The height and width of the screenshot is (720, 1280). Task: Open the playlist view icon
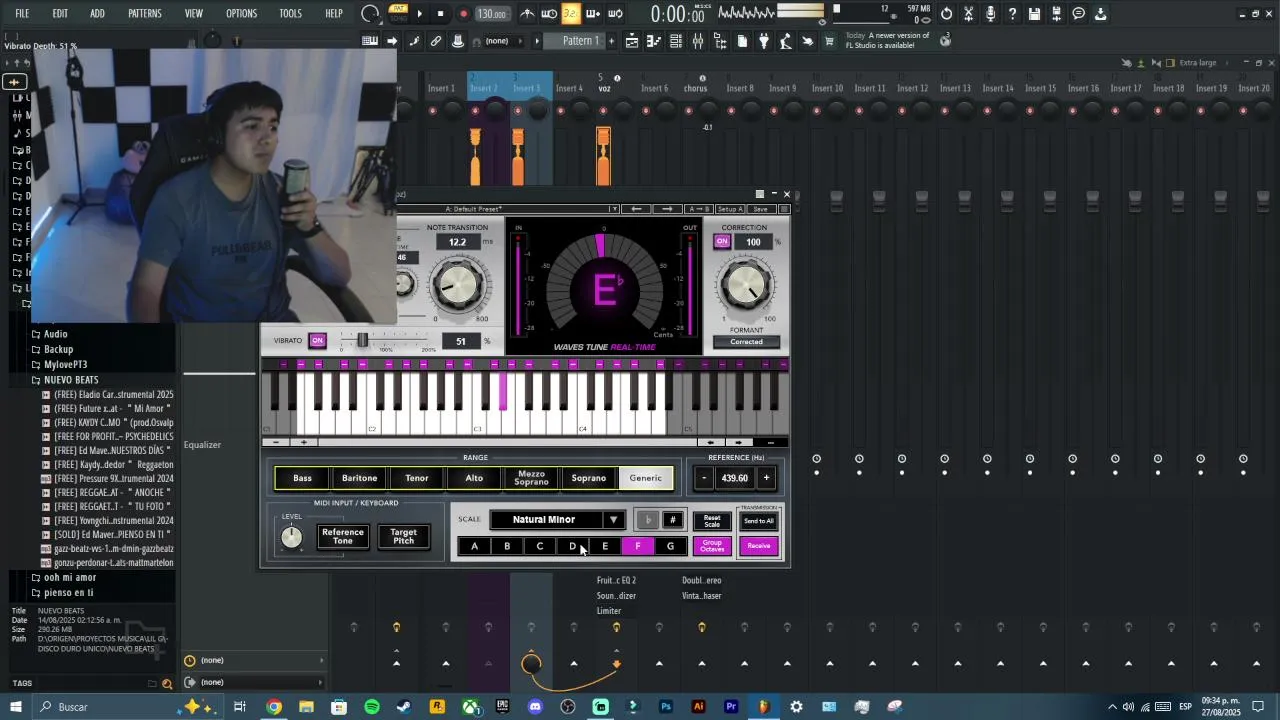pyautogui.click(x=632, y=41)
